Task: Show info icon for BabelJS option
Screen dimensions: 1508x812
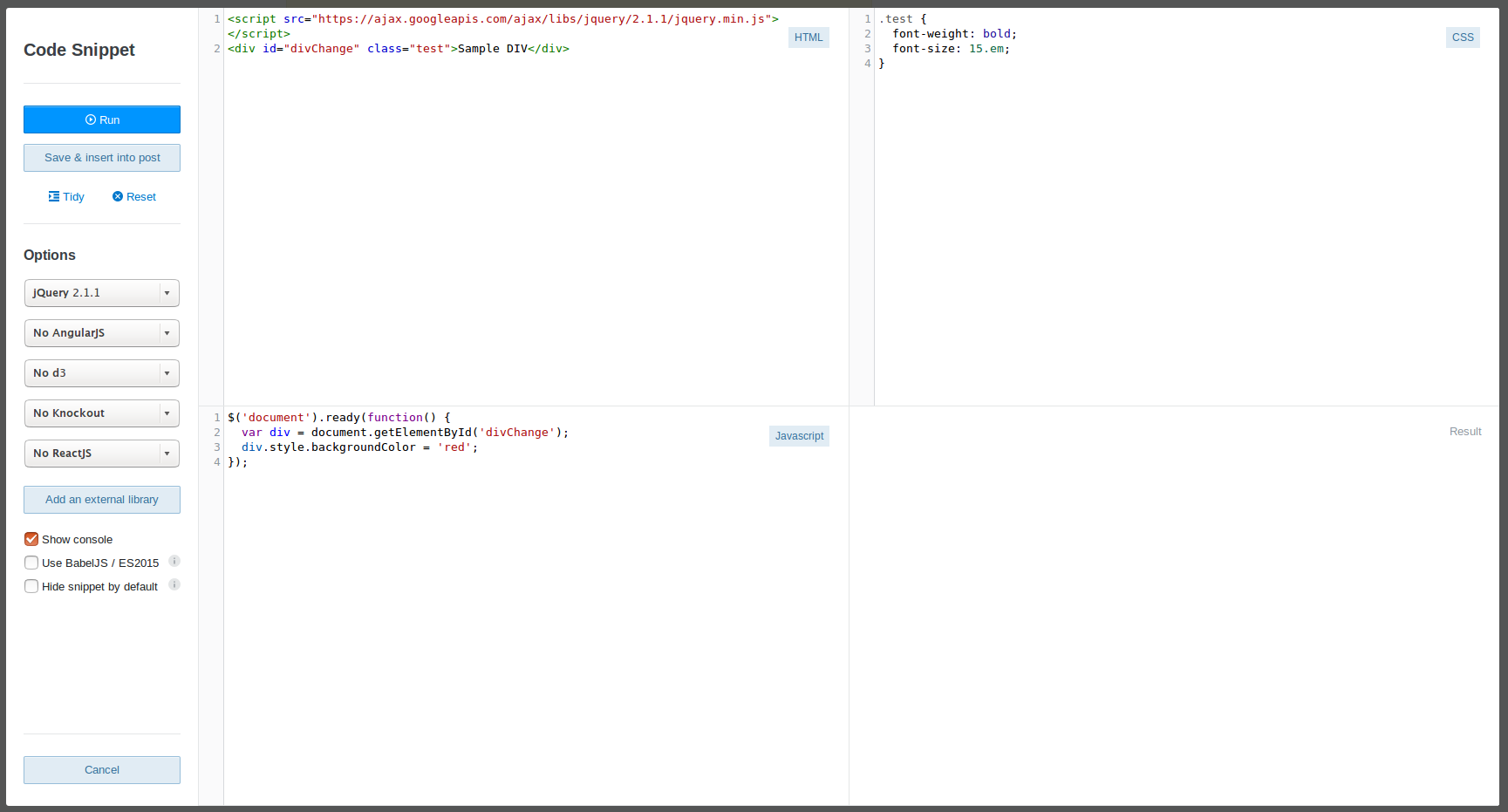Action: [x=174, y=561]
